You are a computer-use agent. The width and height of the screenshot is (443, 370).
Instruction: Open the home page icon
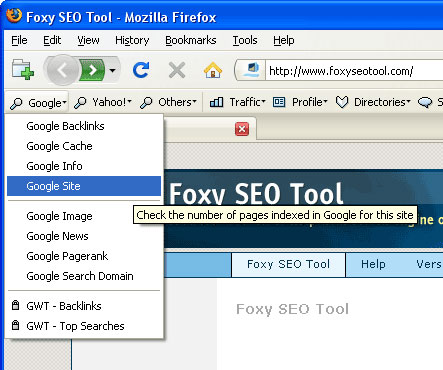pos(213,70)
